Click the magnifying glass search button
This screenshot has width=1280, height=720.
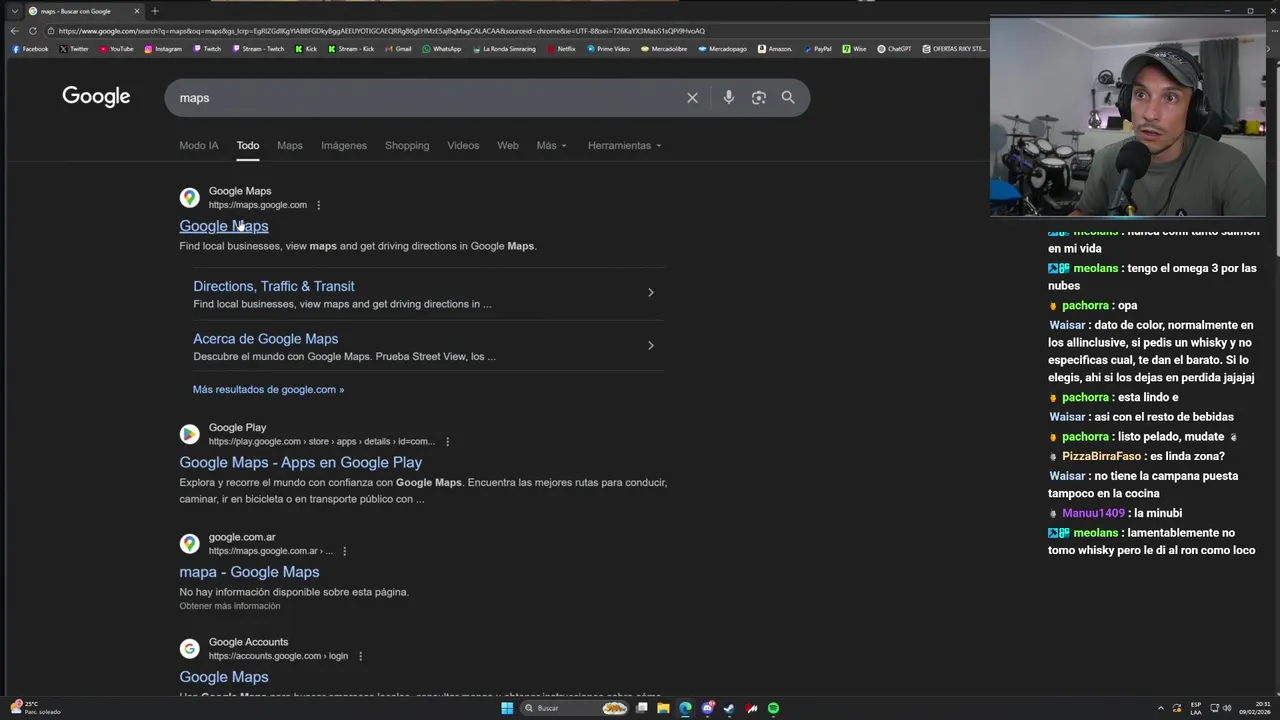click(788, 97)
